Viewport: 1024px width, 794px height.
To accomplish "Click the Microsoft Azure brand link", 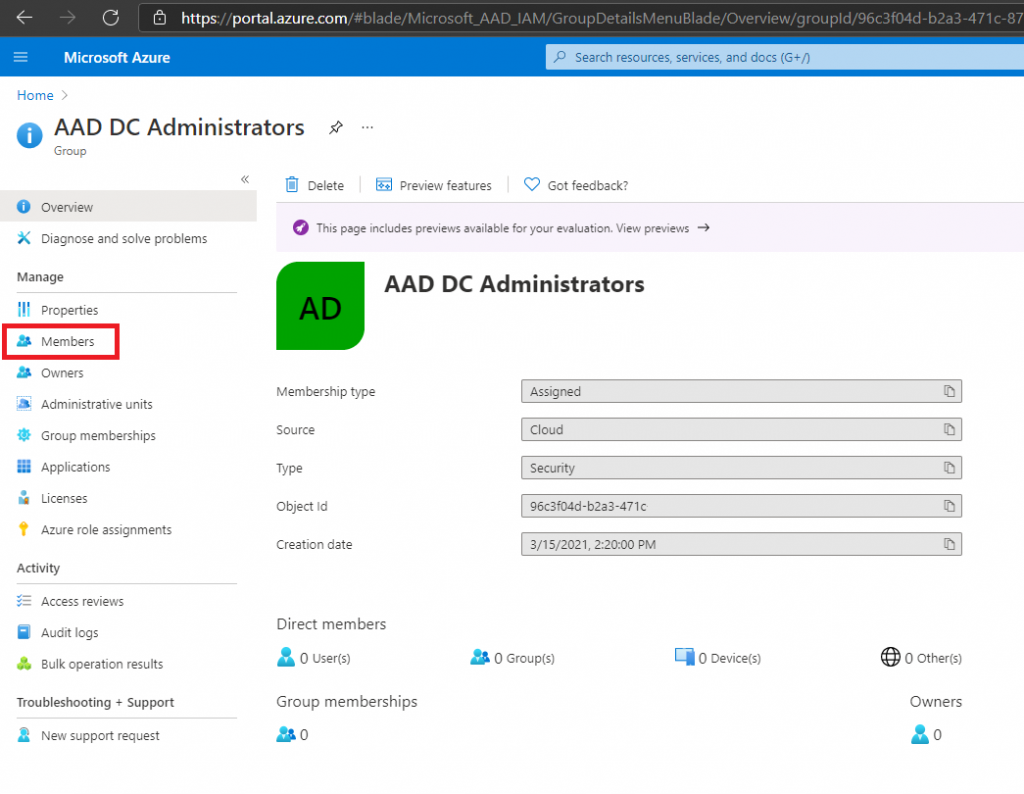I will coord(117,57).
